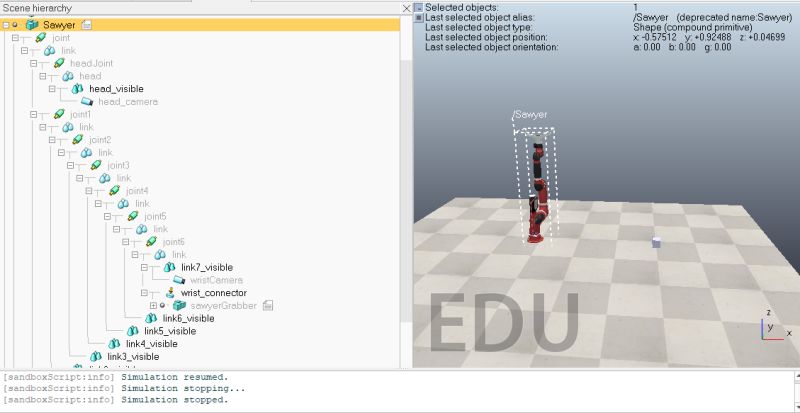This screenshot has width=800, height=413.
Task: Open the script icon next to sawyerGrabber
Action: 268,305
